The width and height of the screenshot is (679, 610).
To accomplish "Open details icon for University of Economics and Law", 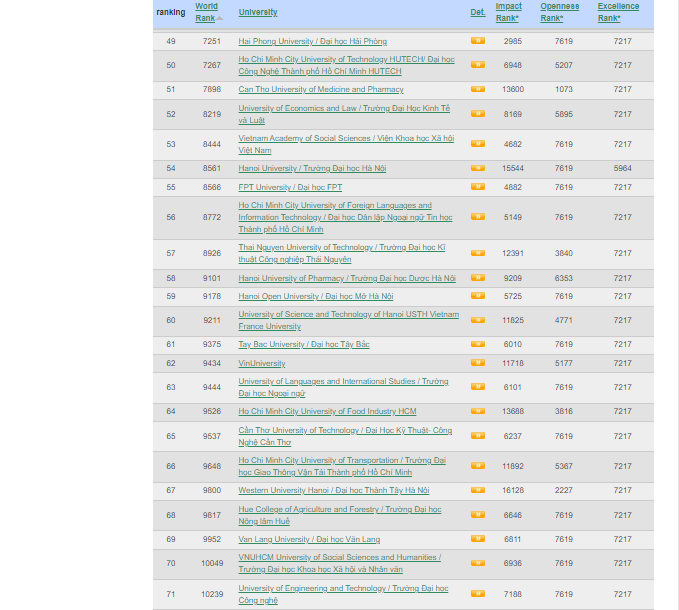I will pos(478,114).
